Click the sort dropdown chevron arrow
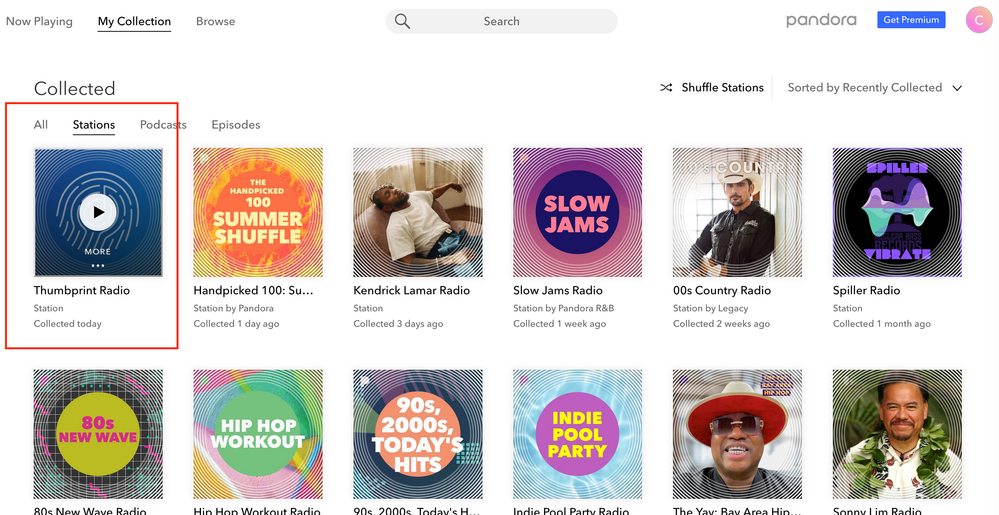 (957, 88)
